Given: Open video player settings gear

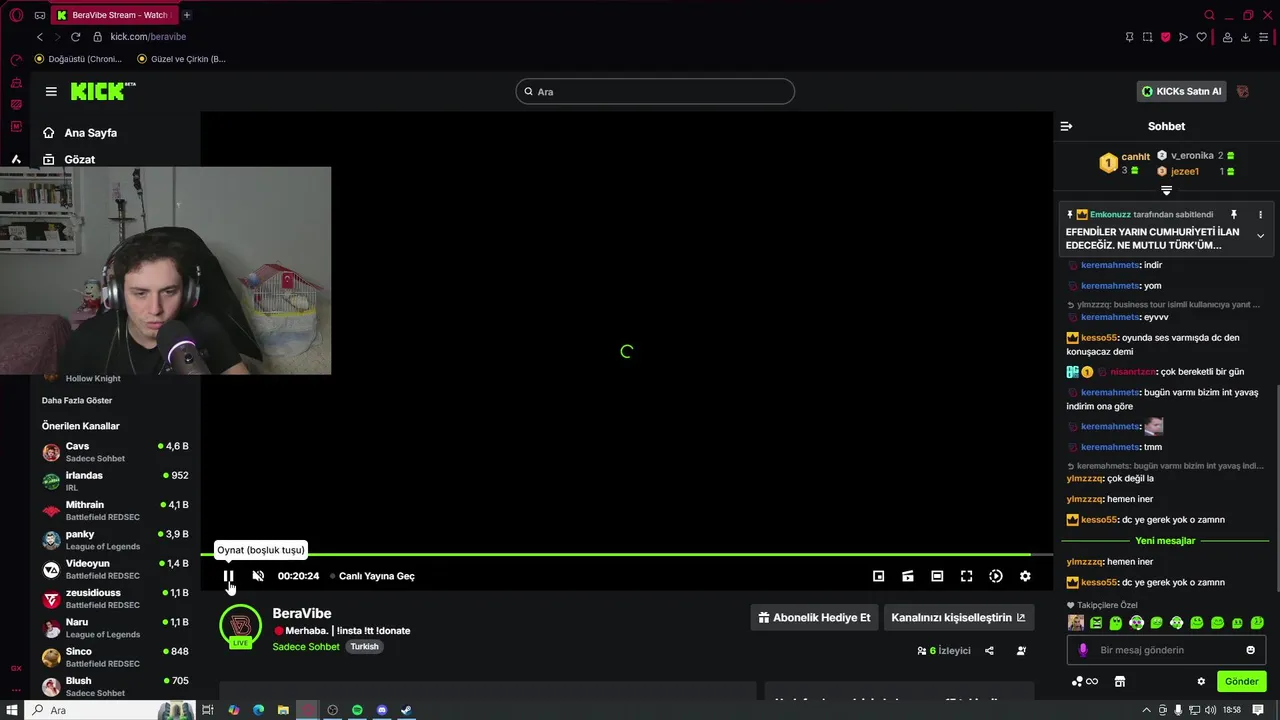Looking at the screenshot, I should coord(1025,576).
